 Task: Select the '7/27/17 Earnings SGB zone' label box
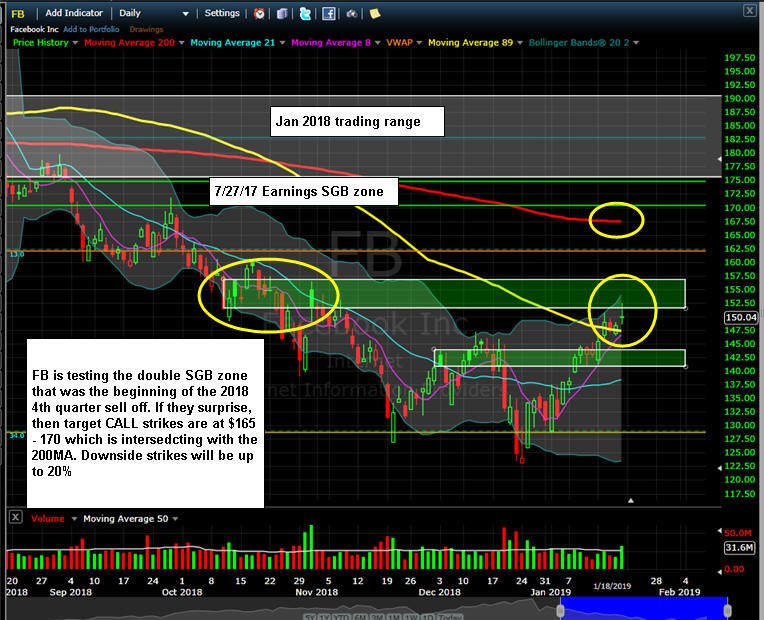(304, 191)
